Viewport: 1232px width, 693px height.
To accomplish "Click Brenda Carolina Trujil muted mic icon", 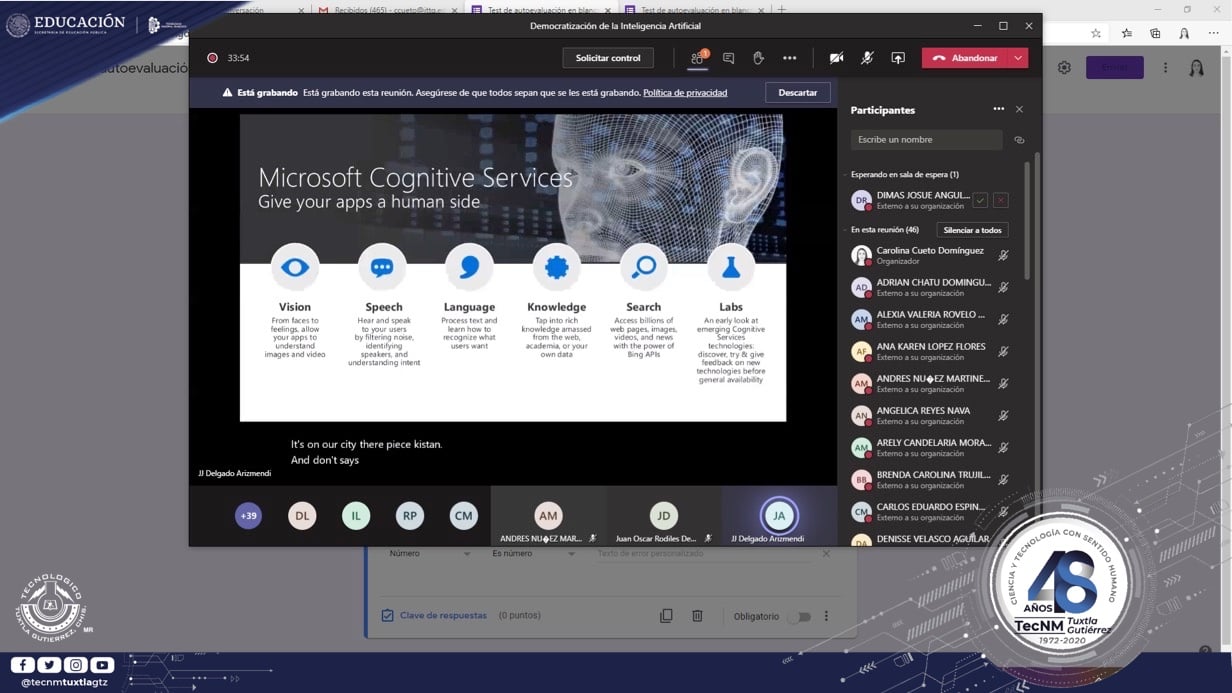I will tap(1003, 480).
